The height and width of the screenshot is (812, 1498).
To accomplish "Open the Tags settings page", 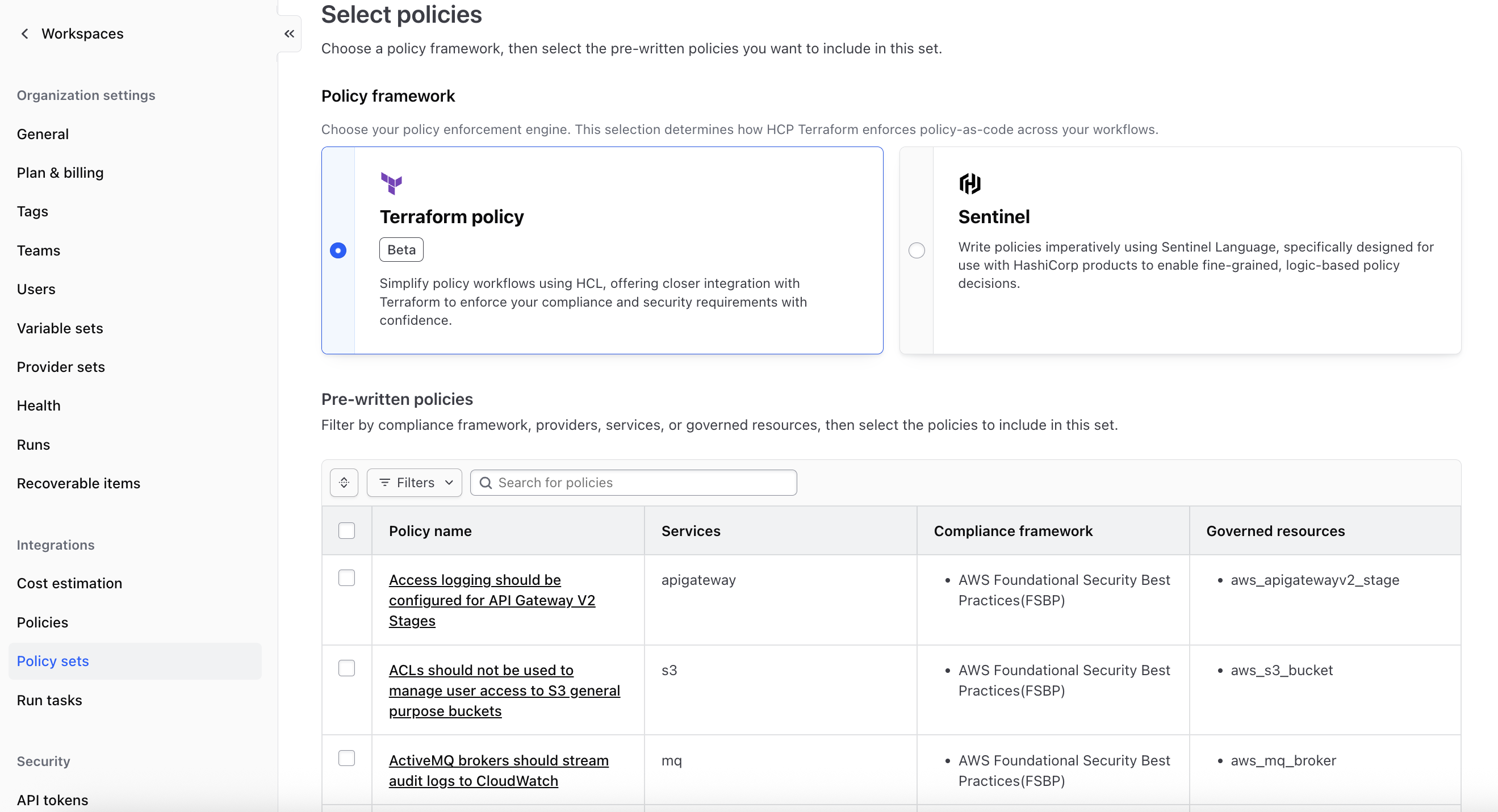I will pos(32,211).
